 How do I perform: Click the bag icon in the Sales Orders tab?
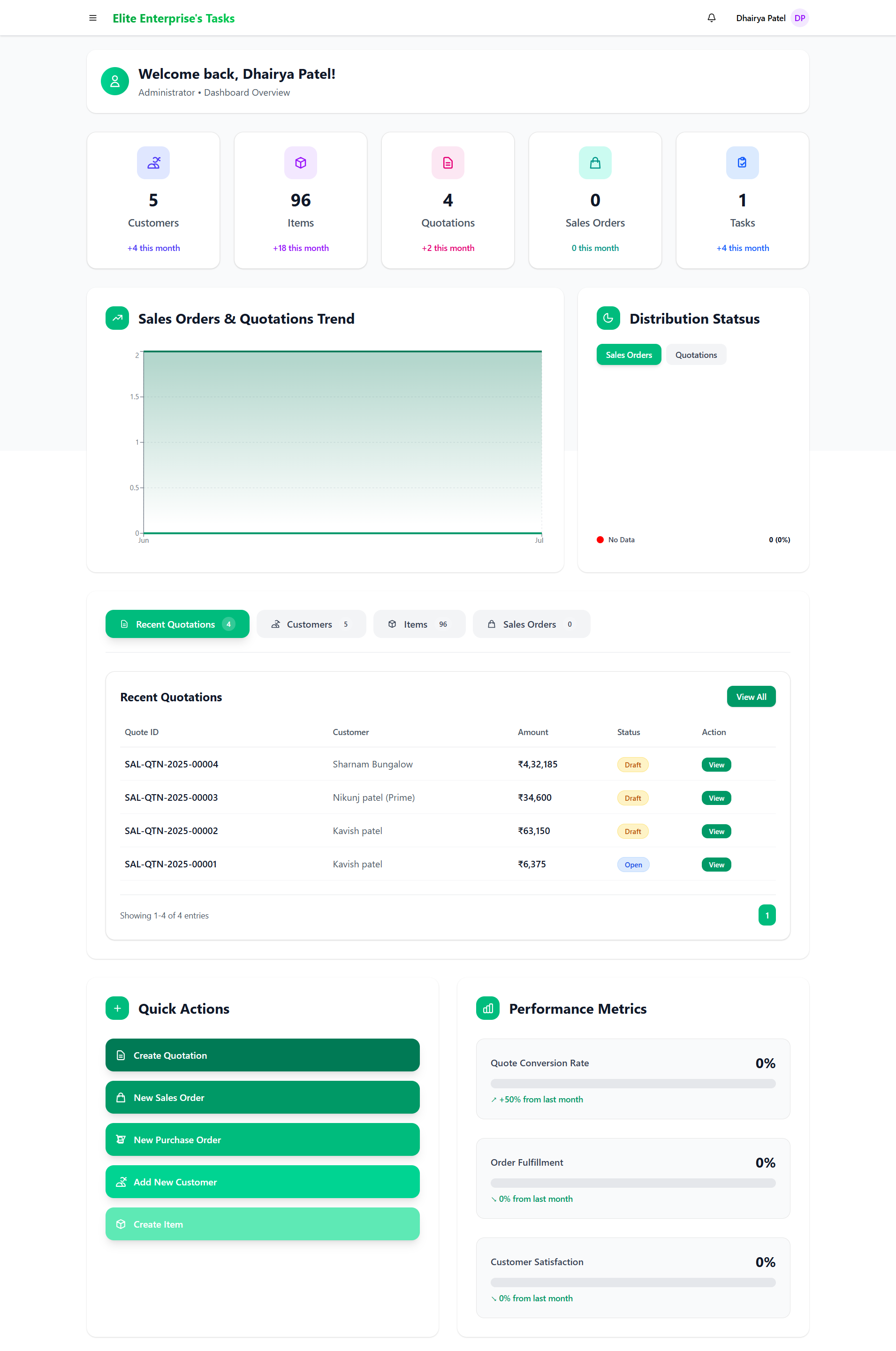(x=492, y=624)
